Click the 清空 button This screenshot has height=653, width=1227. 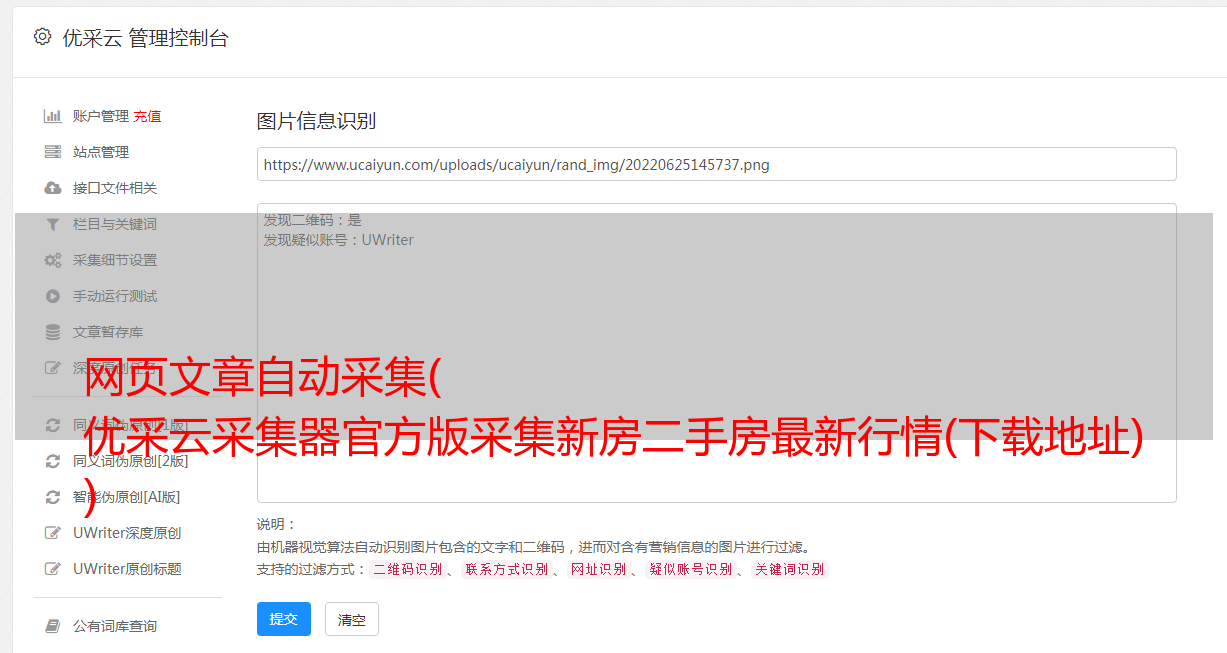point(352,619)
